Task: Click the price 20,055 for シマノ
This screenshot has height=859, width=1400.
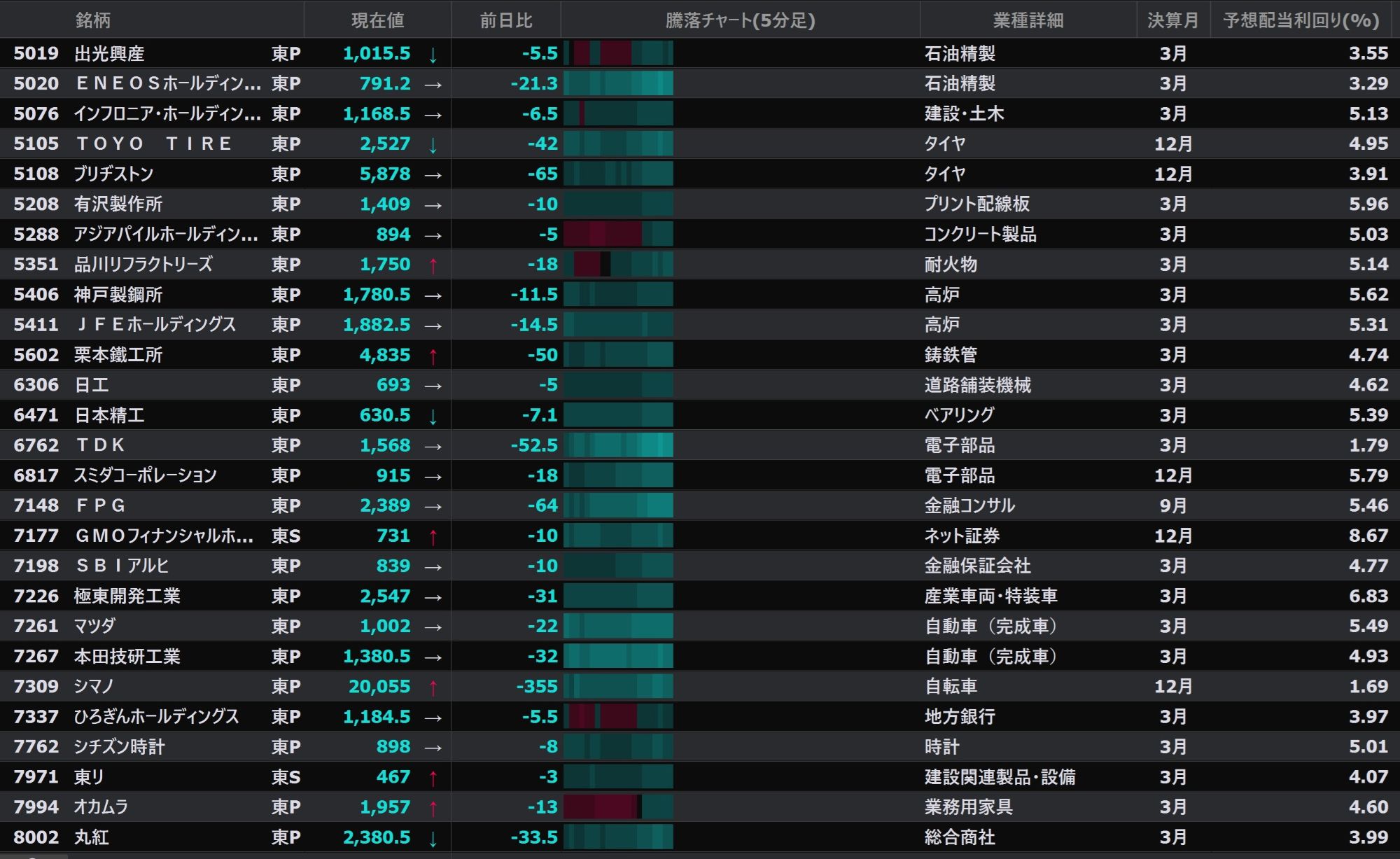Action: point(379,686)
